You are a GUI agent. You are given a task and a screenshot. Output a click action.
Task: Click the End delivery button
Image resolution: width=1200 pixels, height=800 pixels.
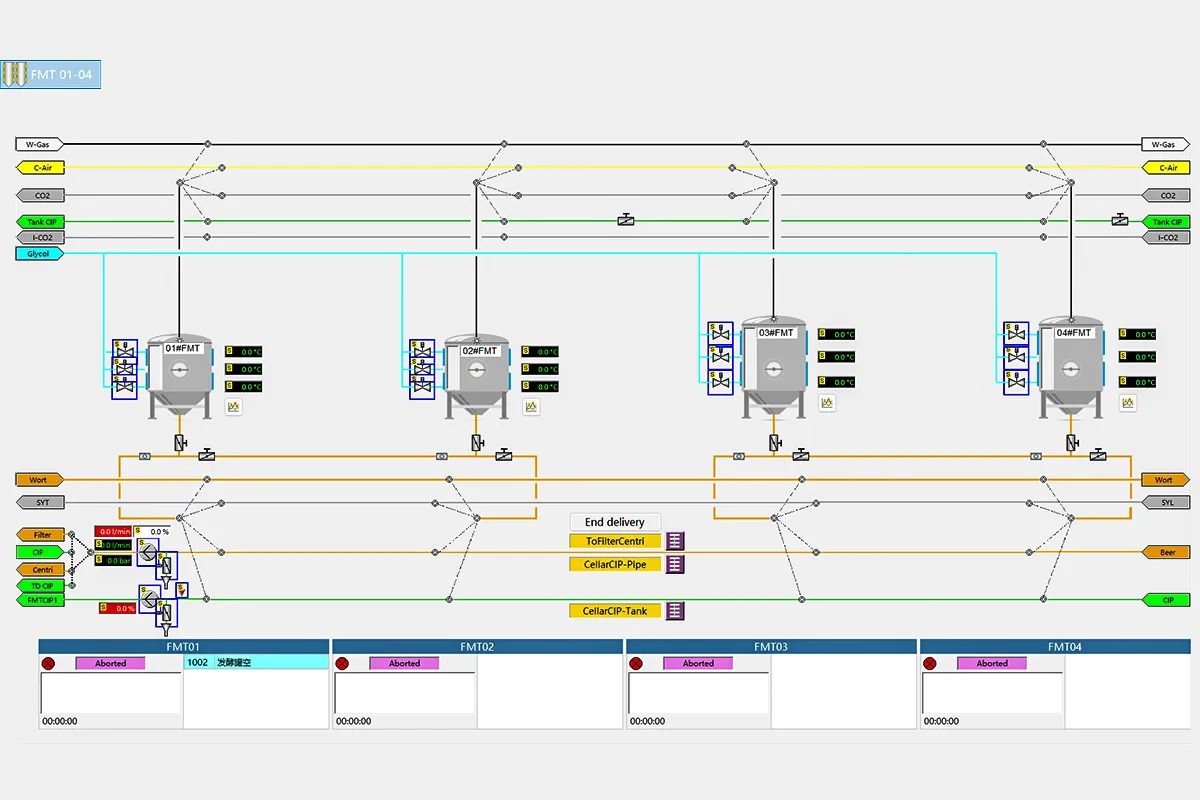click(x=615, y=522)
